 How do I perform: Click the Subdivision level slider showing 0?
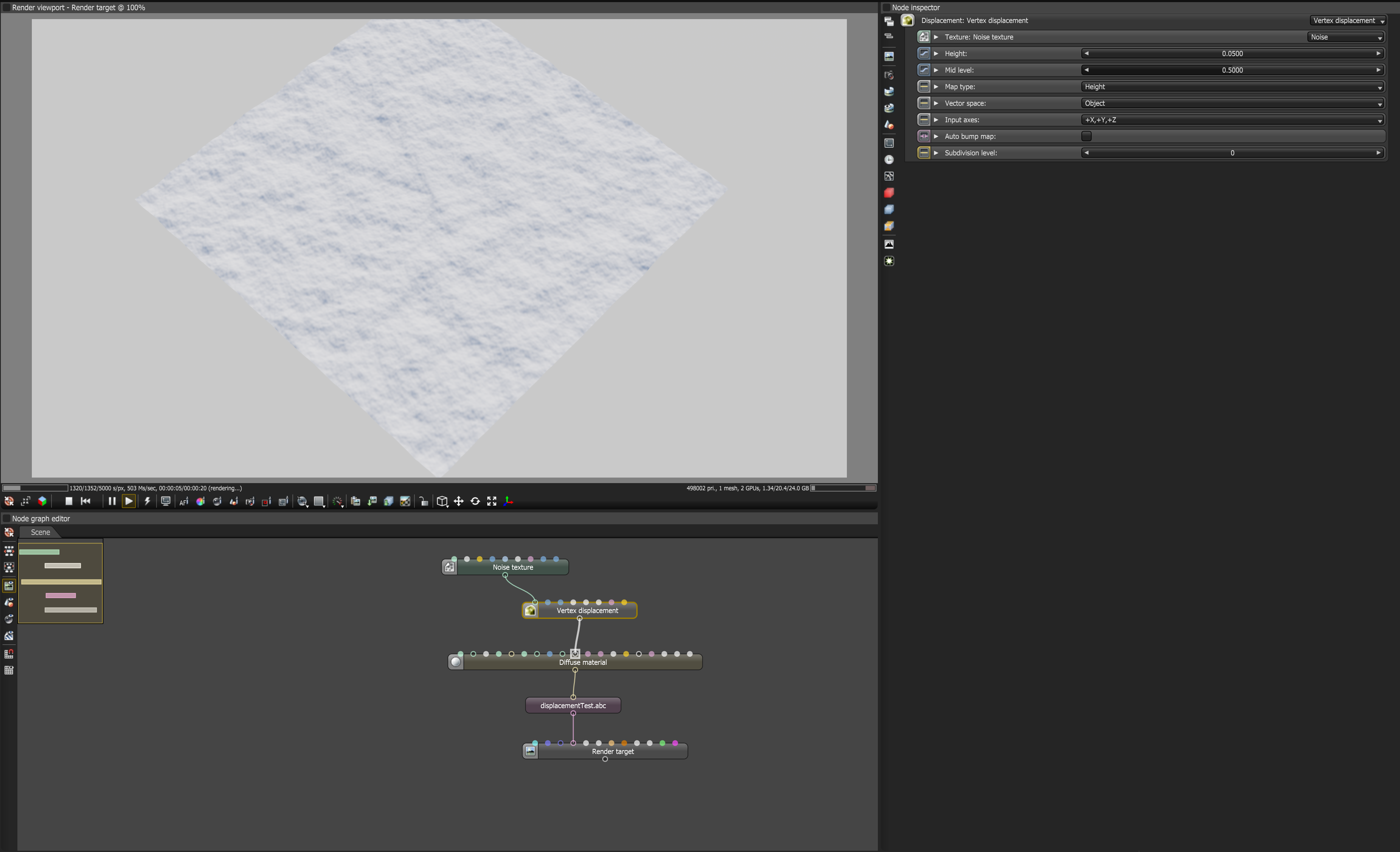(1232, 152)
